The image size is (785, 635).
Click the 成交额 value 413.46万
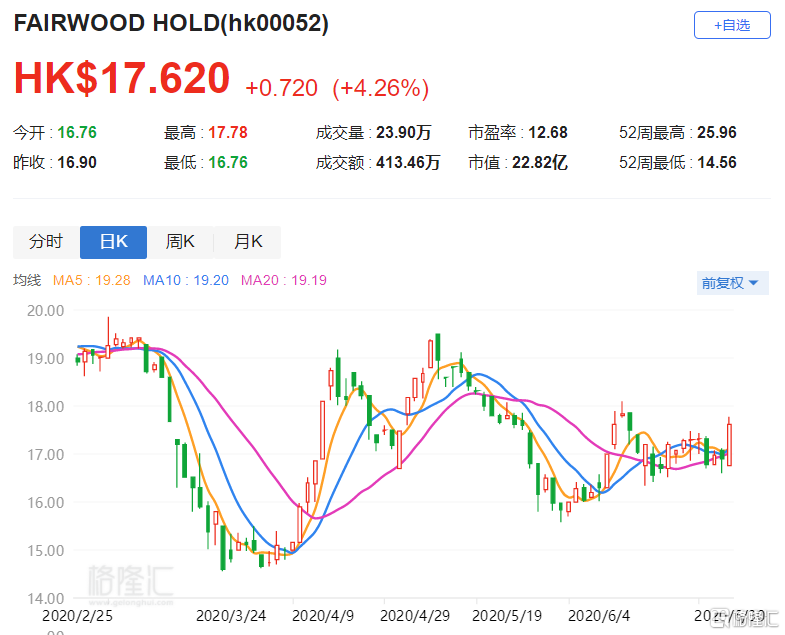(x=408, y=163)
